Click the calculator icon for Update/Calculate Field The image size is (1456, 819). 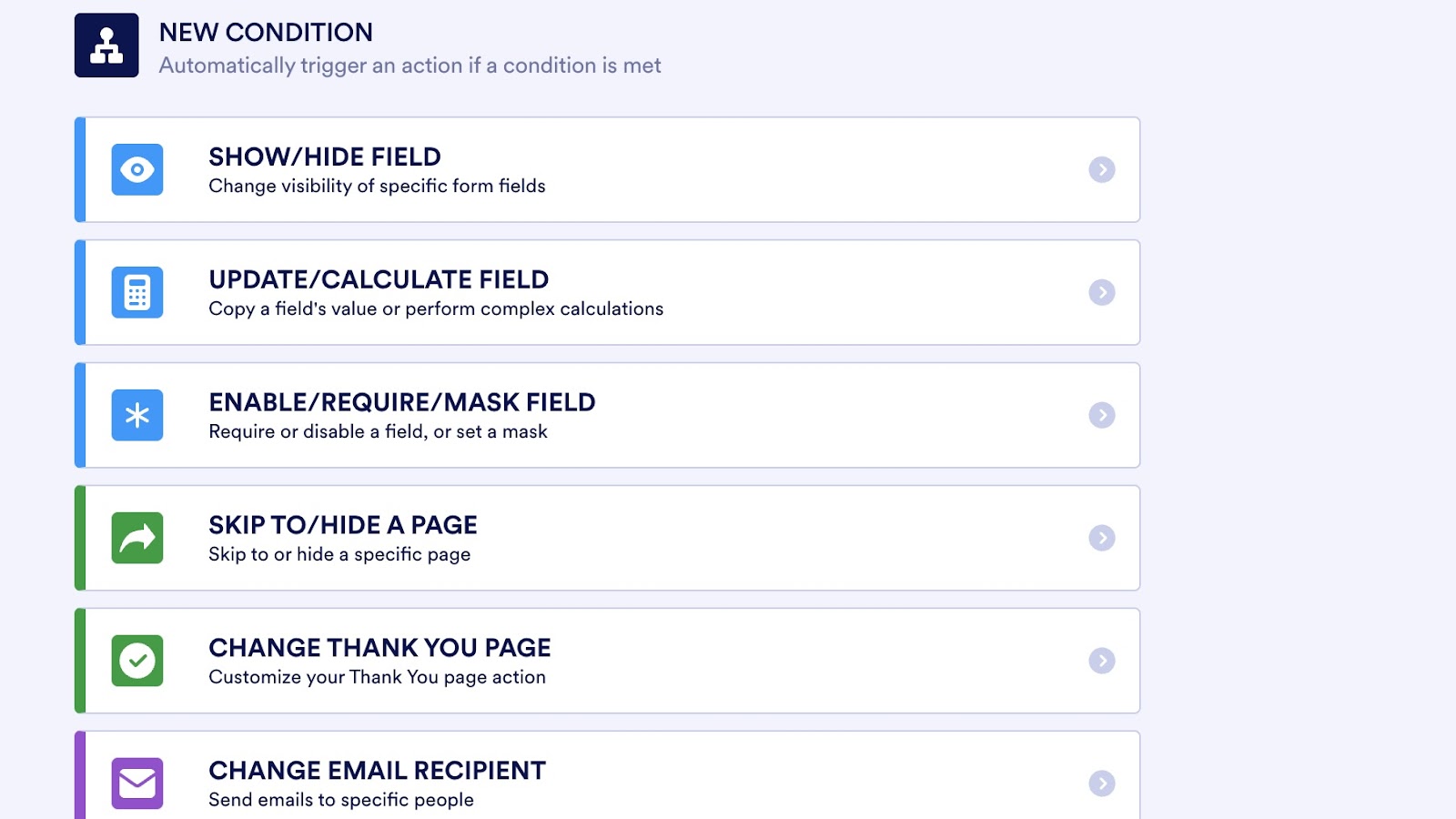[x=137, y=292]
